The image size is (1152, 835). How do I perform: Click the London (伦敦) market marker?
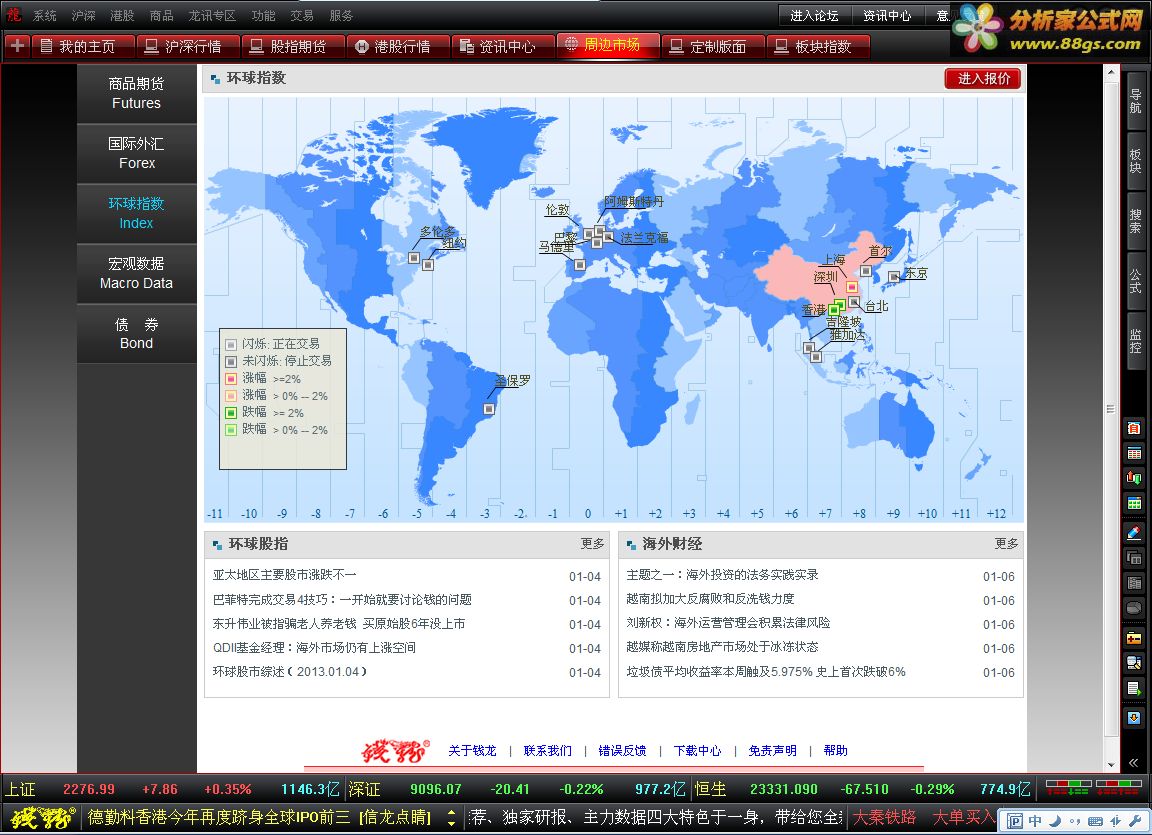(588, 234)
